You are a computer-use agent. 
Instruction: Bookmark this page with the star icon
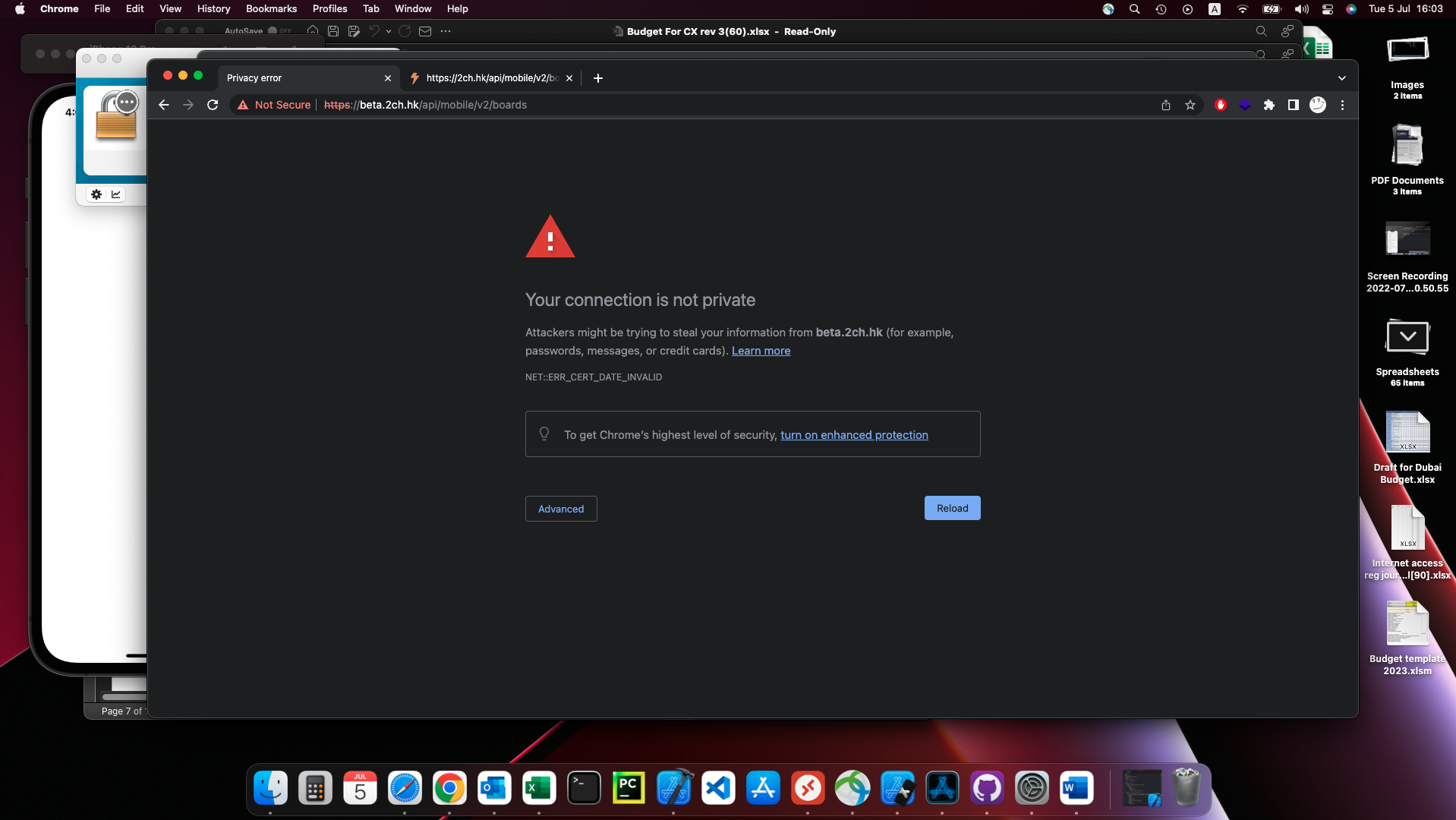[x=1190, y=105]
